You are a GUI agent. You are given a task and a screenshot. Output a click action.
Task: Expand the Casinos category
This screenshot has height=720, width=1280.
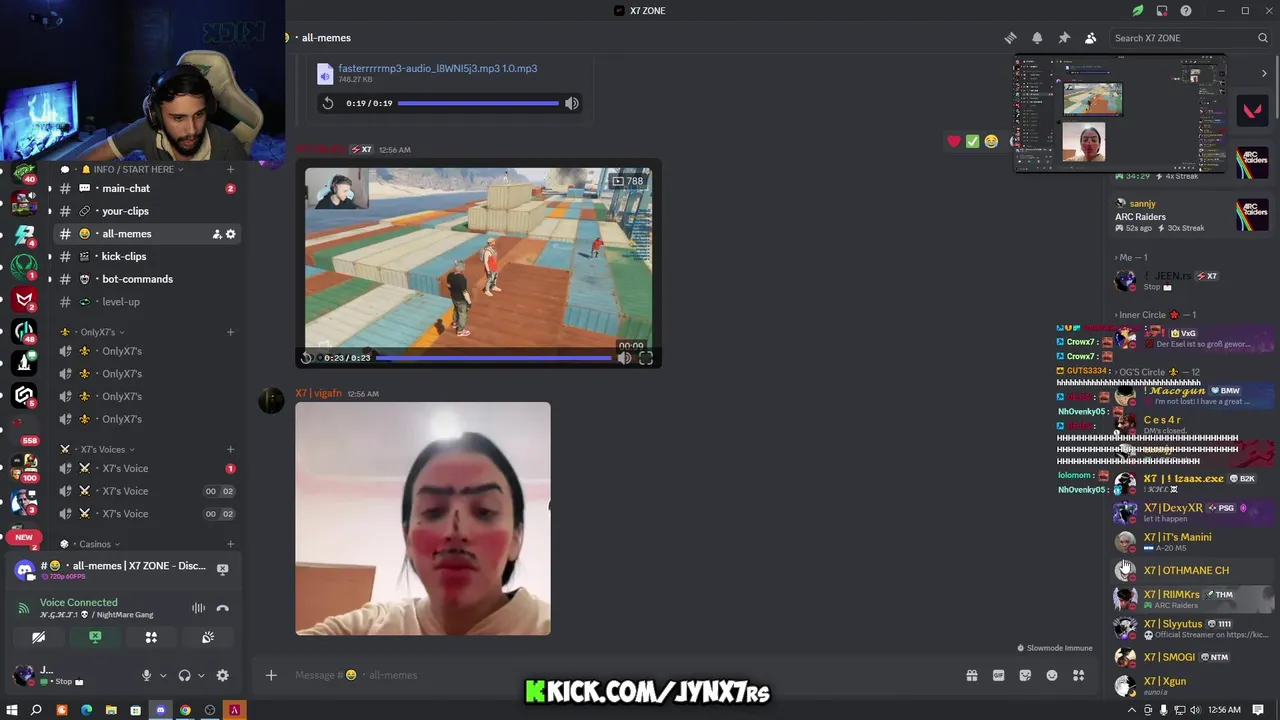pos(90,544)
